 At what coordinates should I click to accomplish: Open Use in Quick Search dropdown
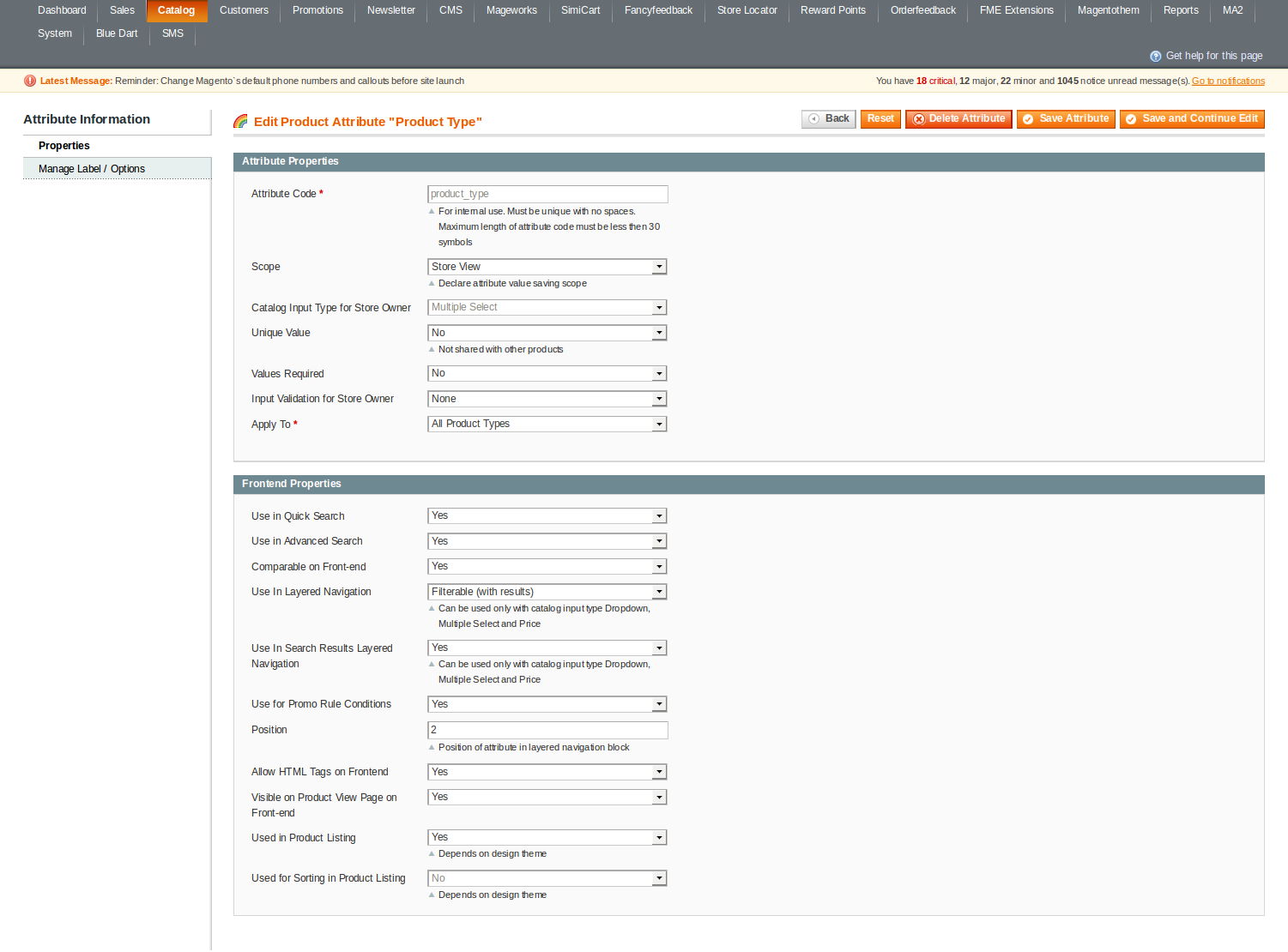[547, 516]
